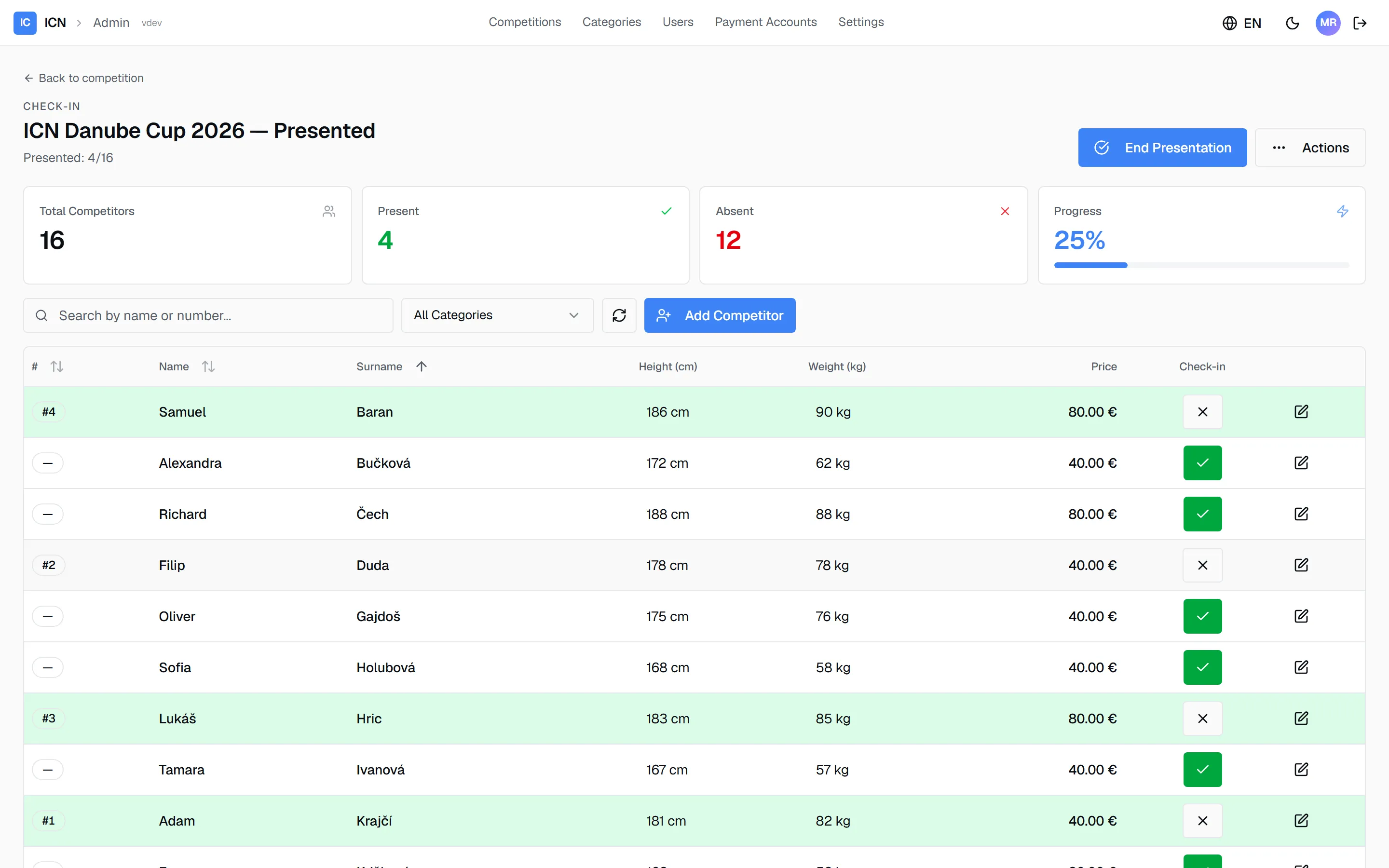Click the dash badge for Sofia

click(48, 667)
